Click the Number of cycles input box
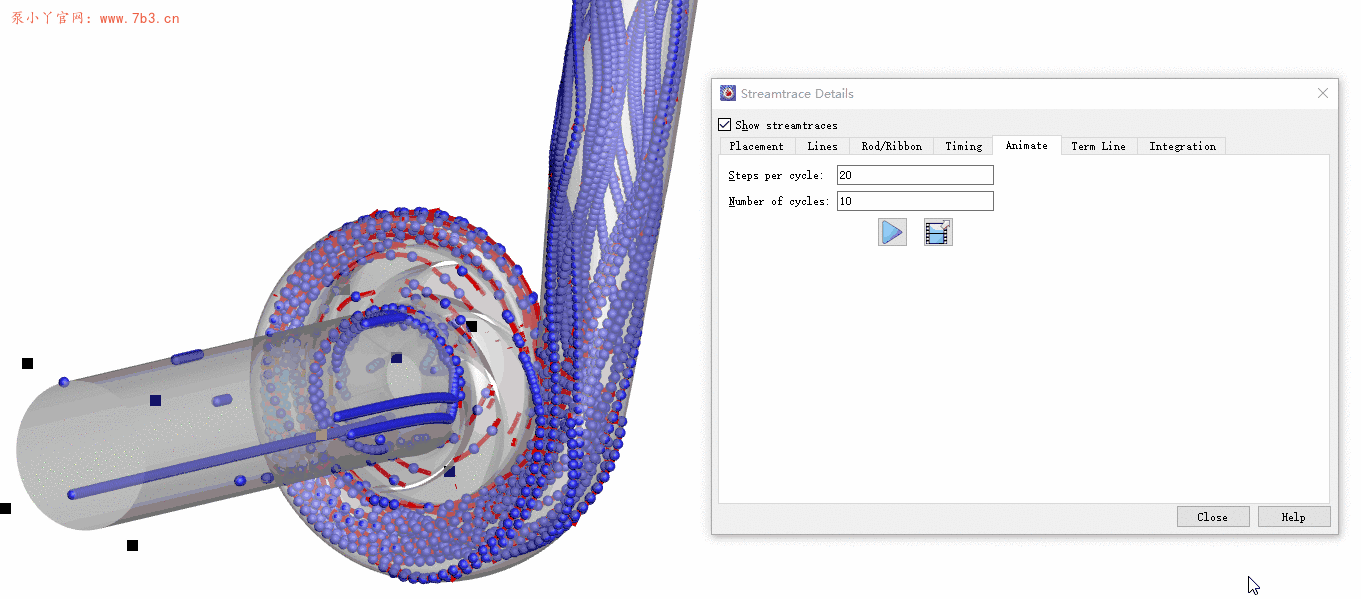Image resolution: width=1361 pixels, height=599 pixels. [x=915, y=201]
